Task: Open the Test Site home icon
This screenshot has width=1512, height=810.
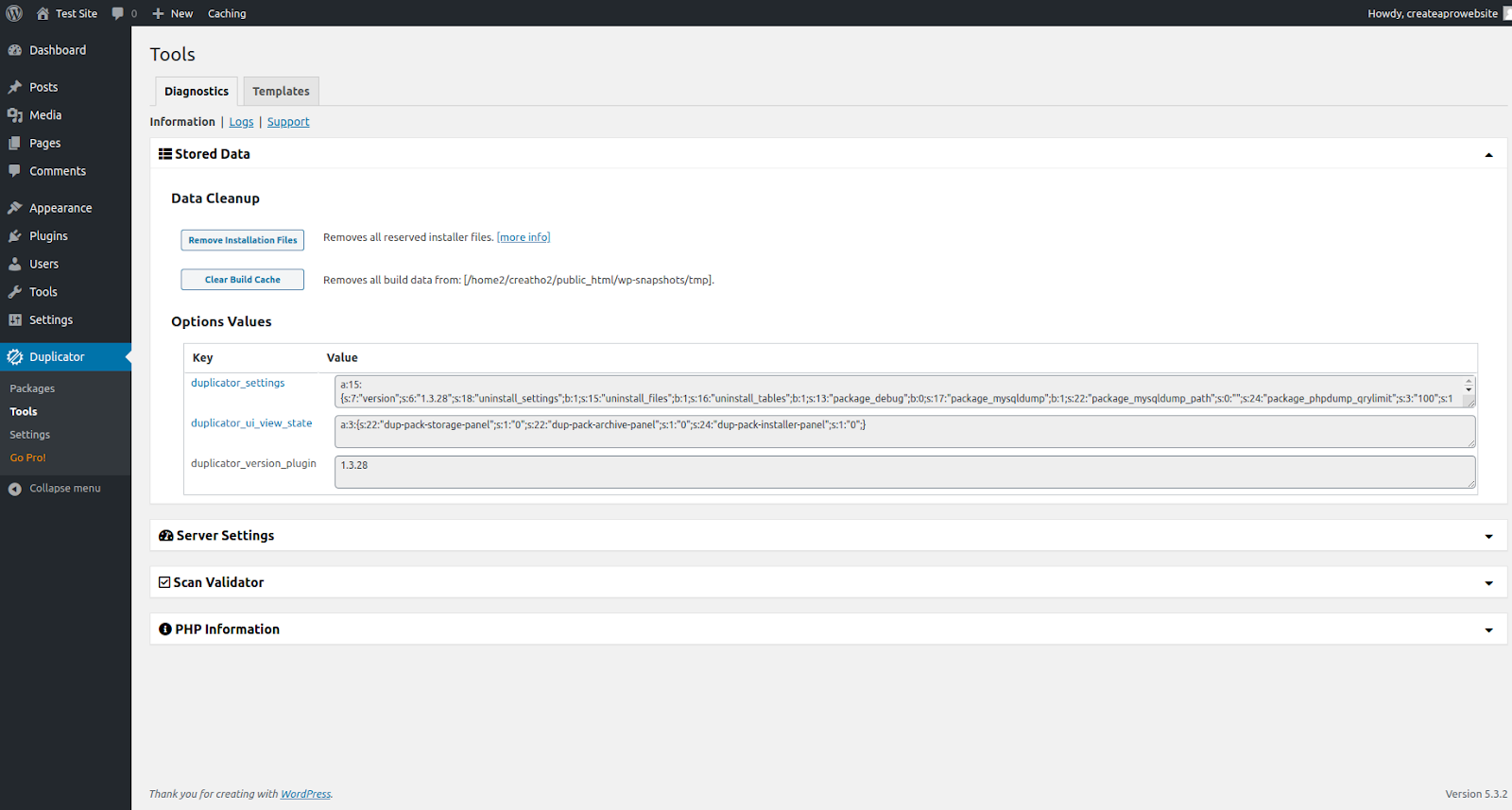Action: coord(43,13)
